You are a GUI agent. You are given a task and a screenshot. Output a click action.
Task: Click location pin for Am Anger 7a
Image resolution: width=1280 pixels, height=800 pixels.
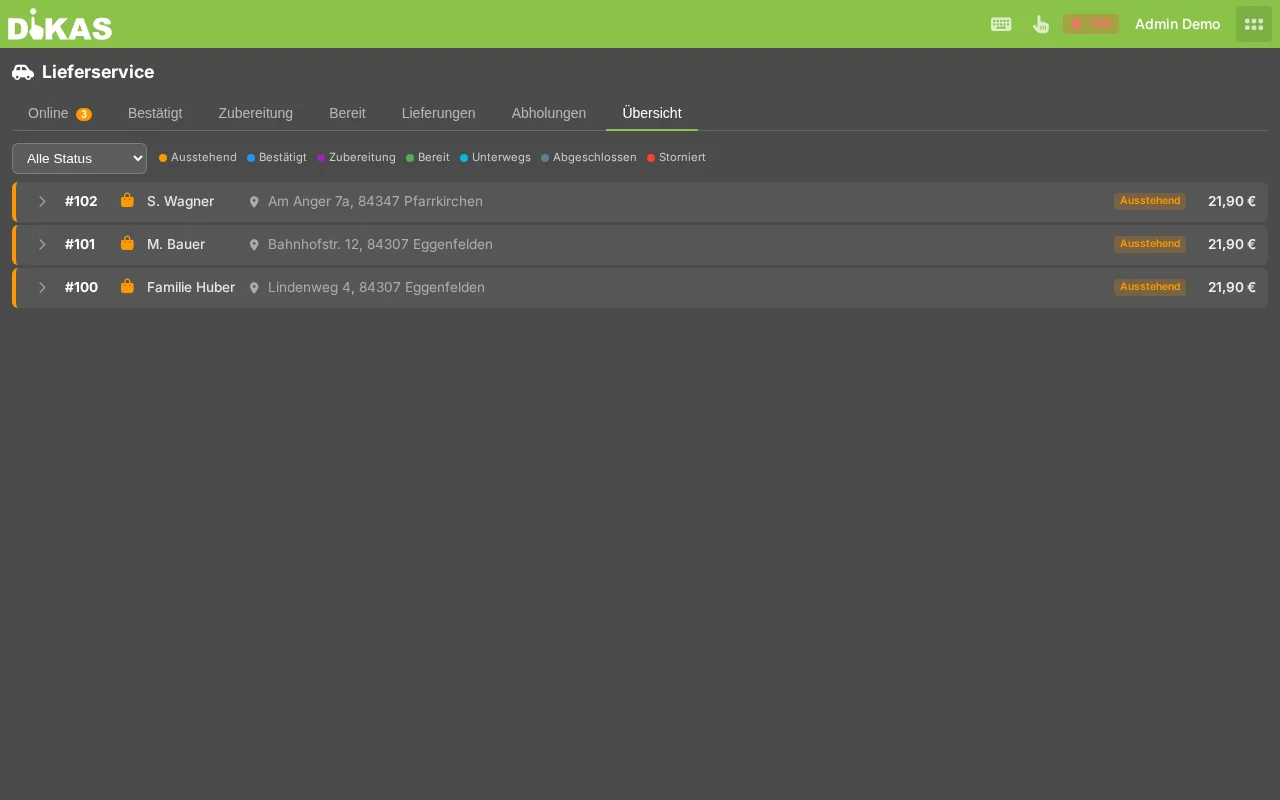(x=254, y=202)
